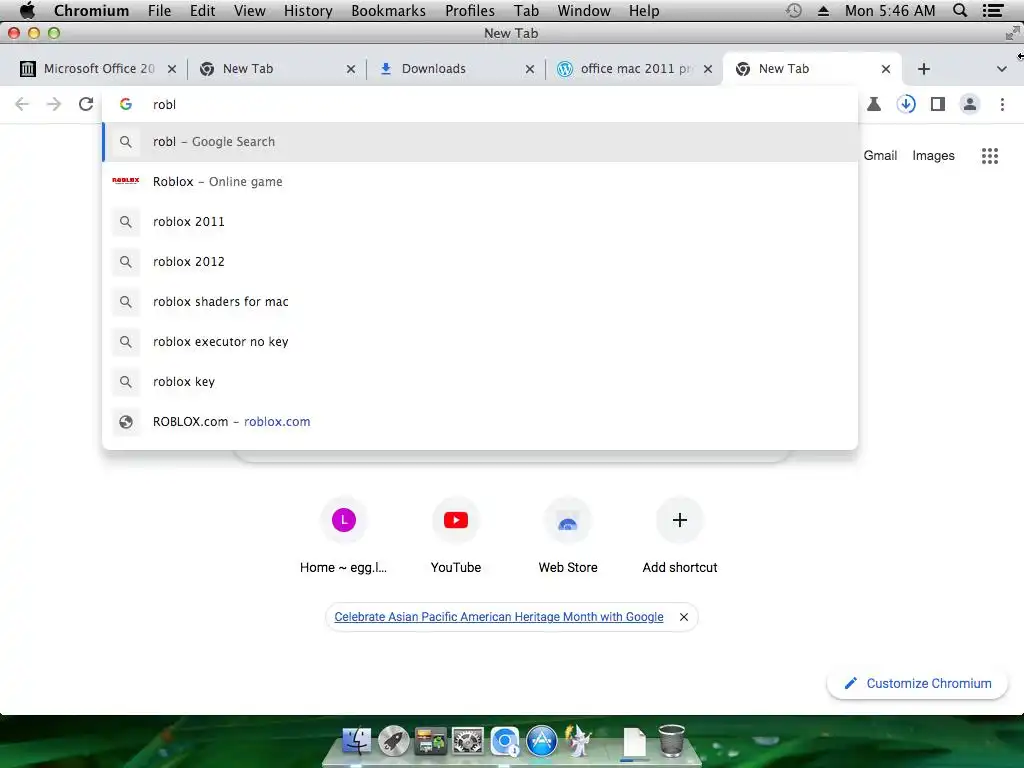Close the Downloads tab
Image resolution: width=1024 pixels, height=768 pixels.
coord(530,69)
